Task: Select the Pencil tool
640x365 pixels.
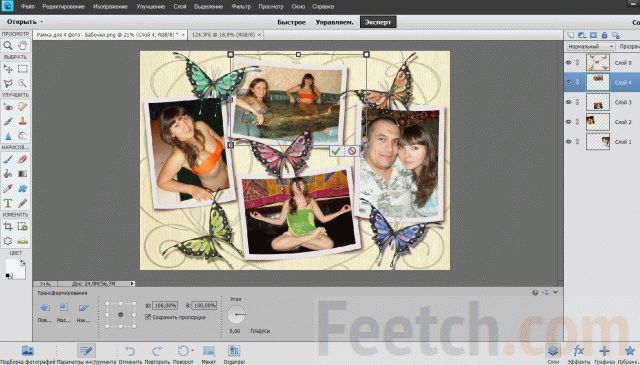Action: [x=22, y=203]
